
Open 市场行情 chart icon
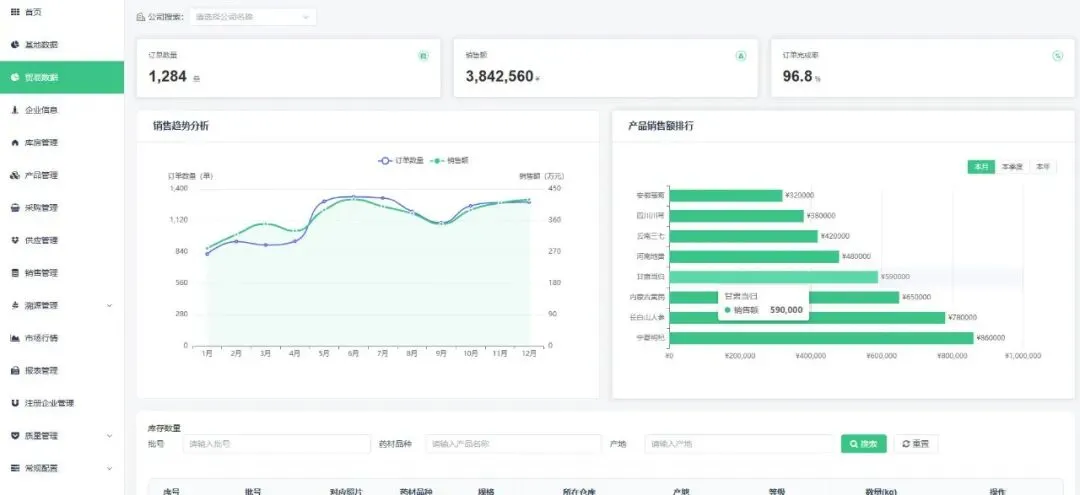[15, 338]
